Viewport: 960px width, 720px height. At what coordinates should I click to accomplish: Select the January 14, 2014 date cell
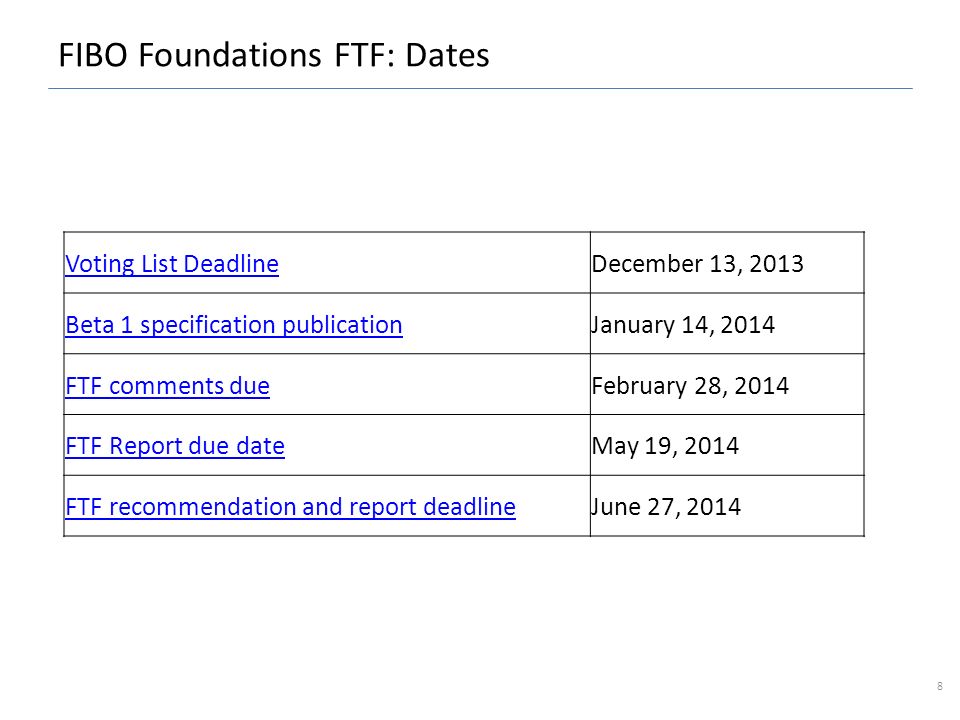point(727,324)
